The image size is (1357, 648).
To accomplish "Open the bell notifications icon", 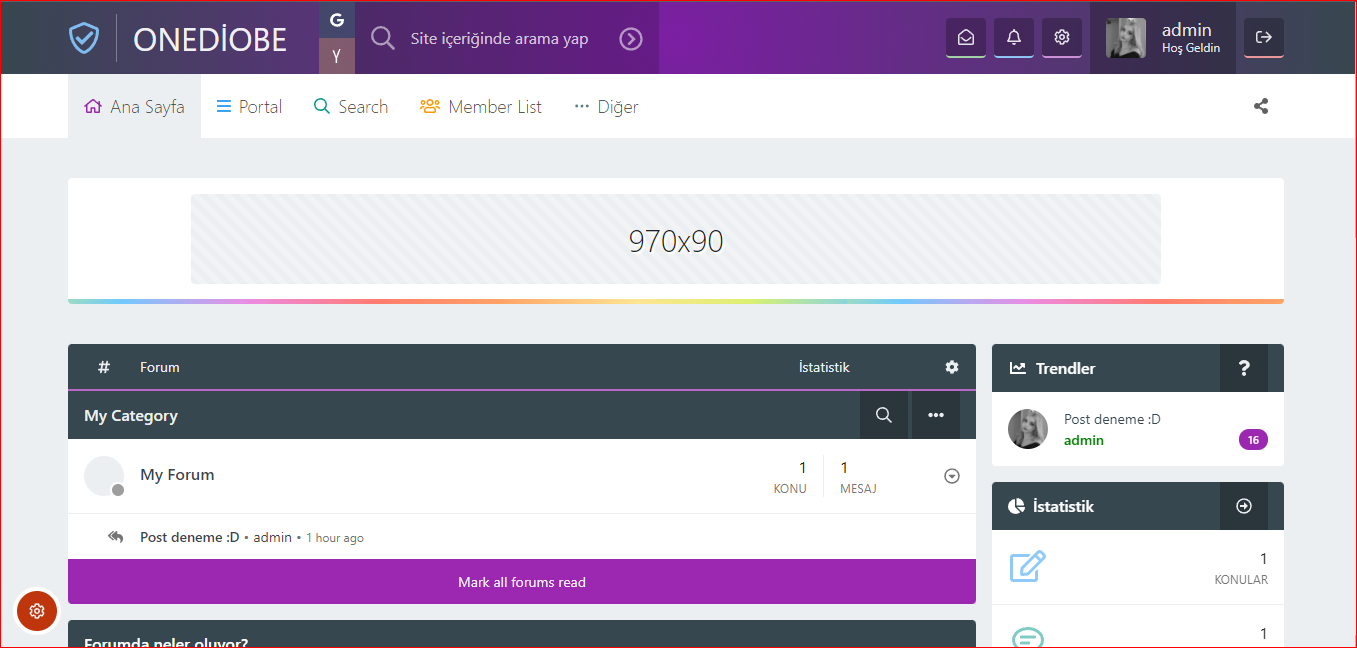I will [x=1013, y=38].
